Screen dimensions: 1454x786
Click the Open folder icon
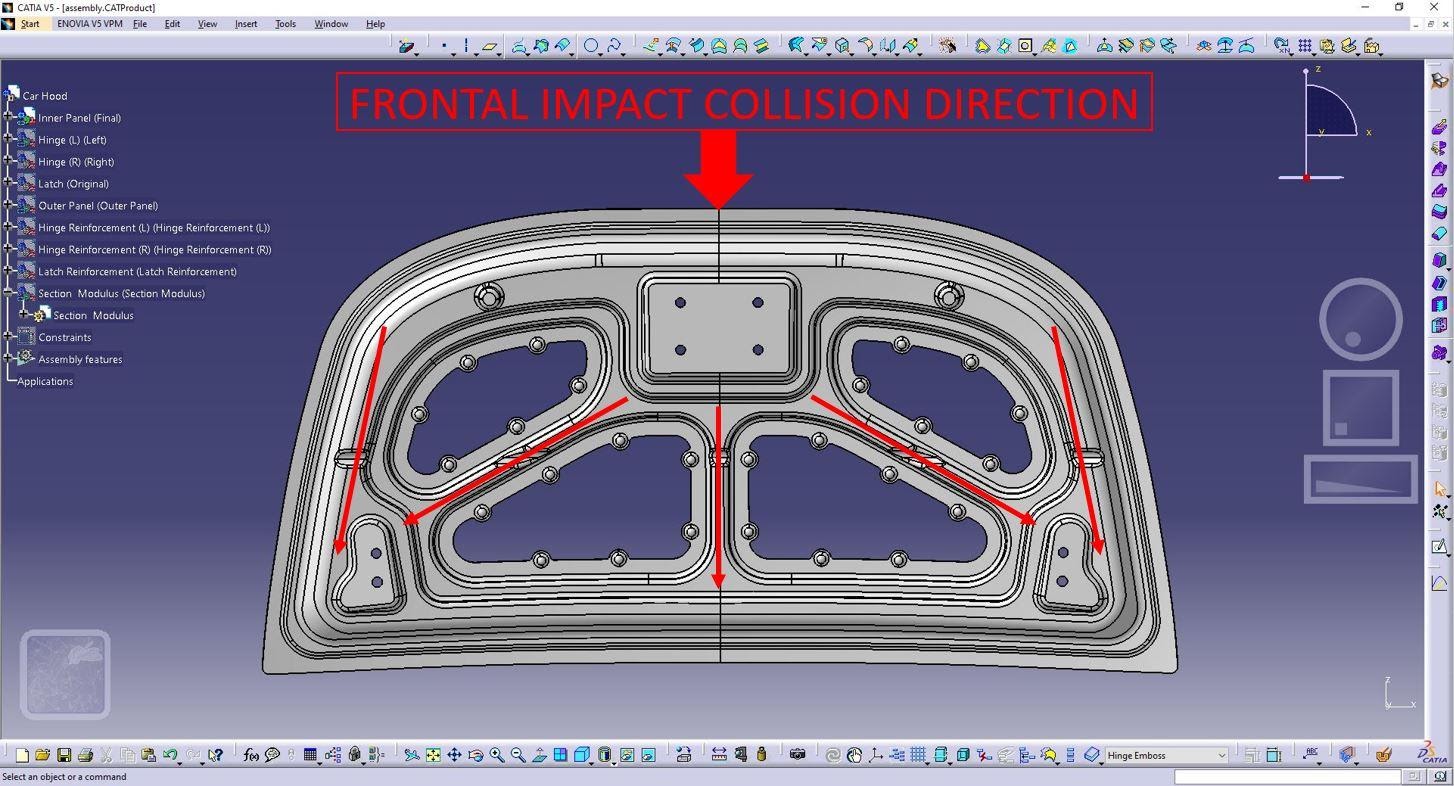(x=42, y=755)
